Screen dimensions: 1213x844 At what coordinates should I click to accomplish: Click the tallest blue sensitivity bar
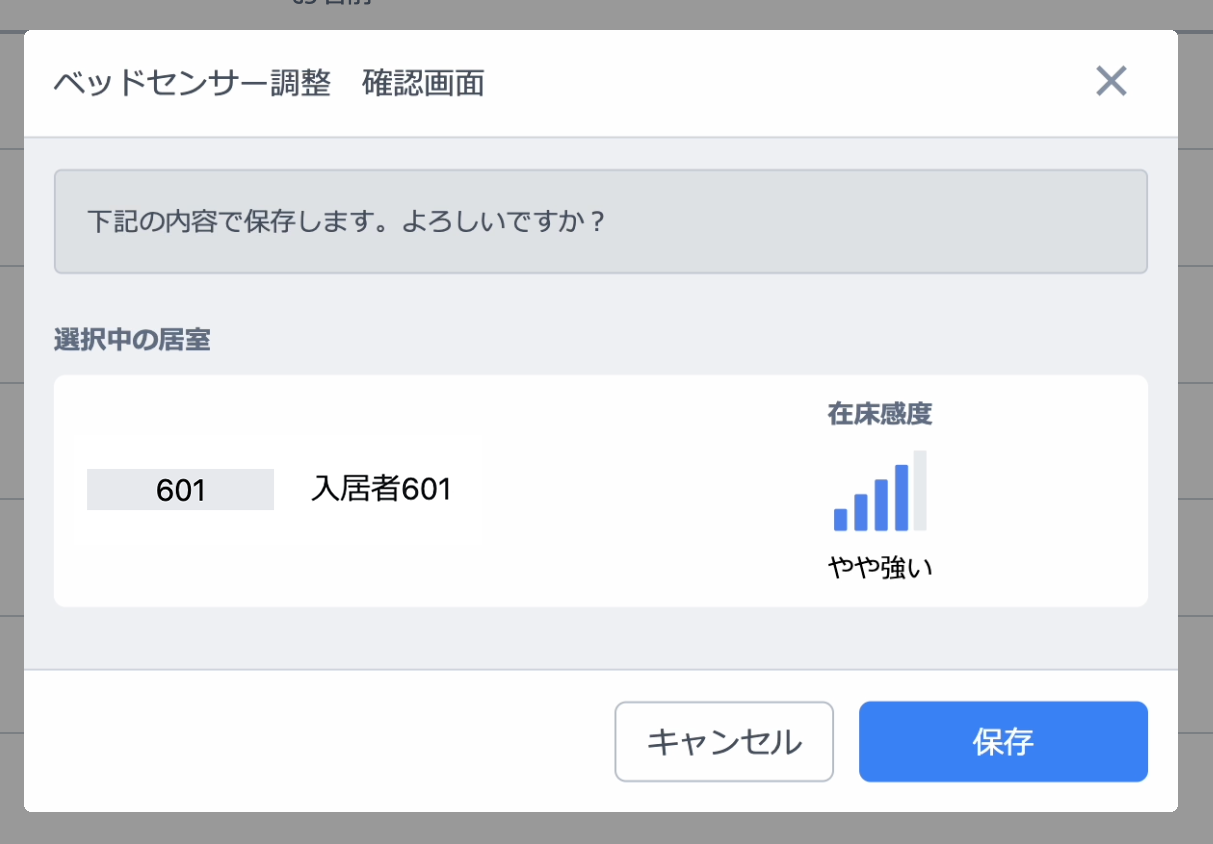pos(901,498)
